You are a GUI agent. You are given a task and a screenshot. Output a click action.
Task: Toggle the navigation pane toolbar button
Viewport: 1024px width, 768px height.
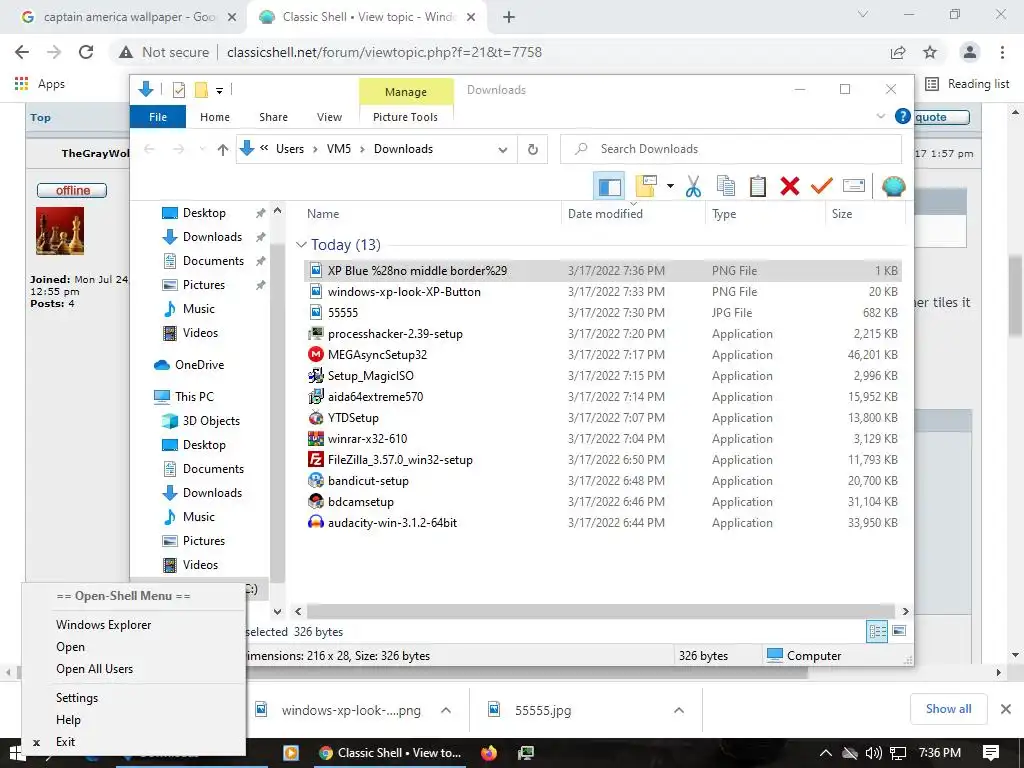609,186
